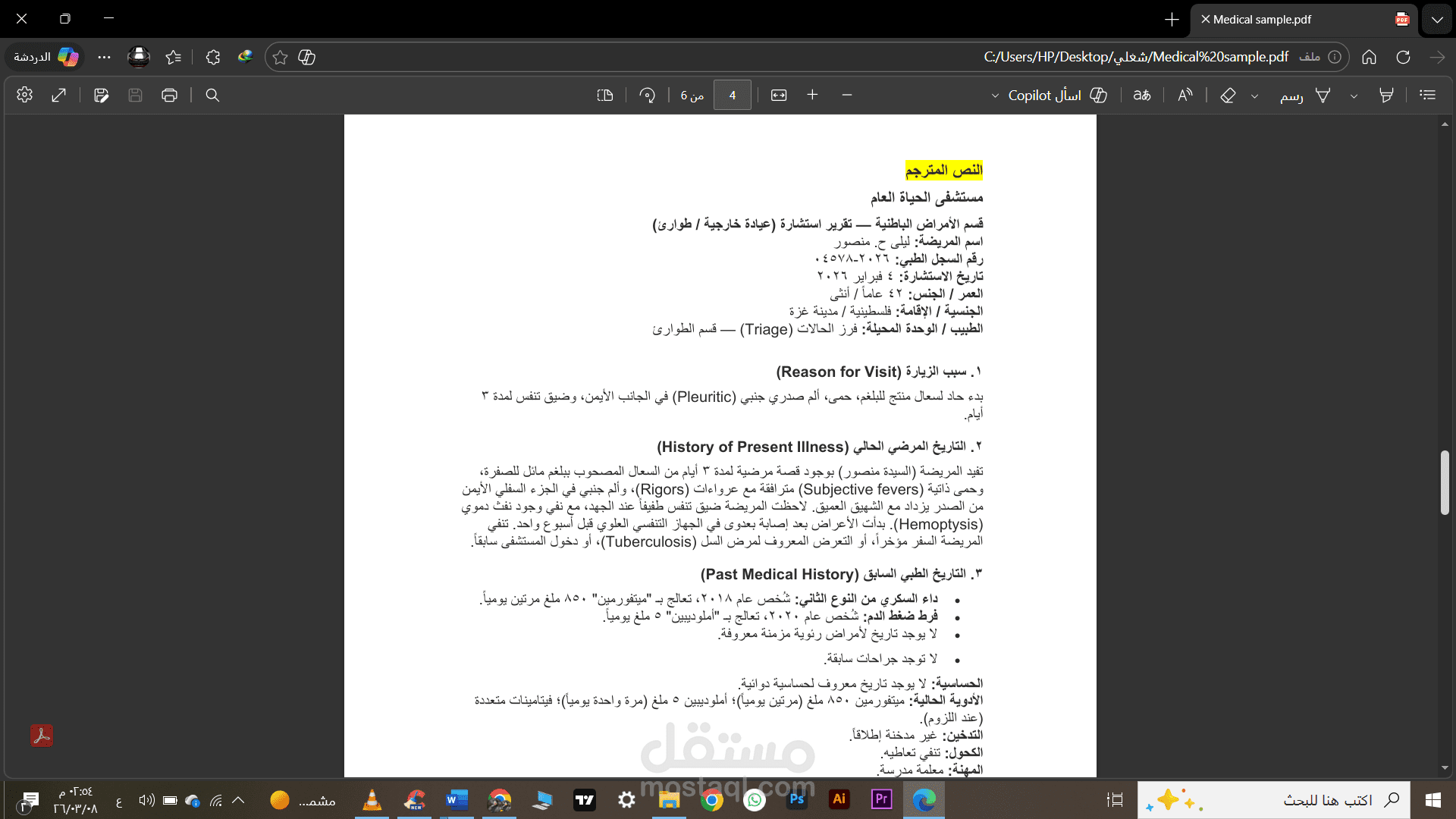Start Read aloud
Image resolution: width=1456 pixels, height=819 pixels.
pyautogui.click(x=1185, y=95)
